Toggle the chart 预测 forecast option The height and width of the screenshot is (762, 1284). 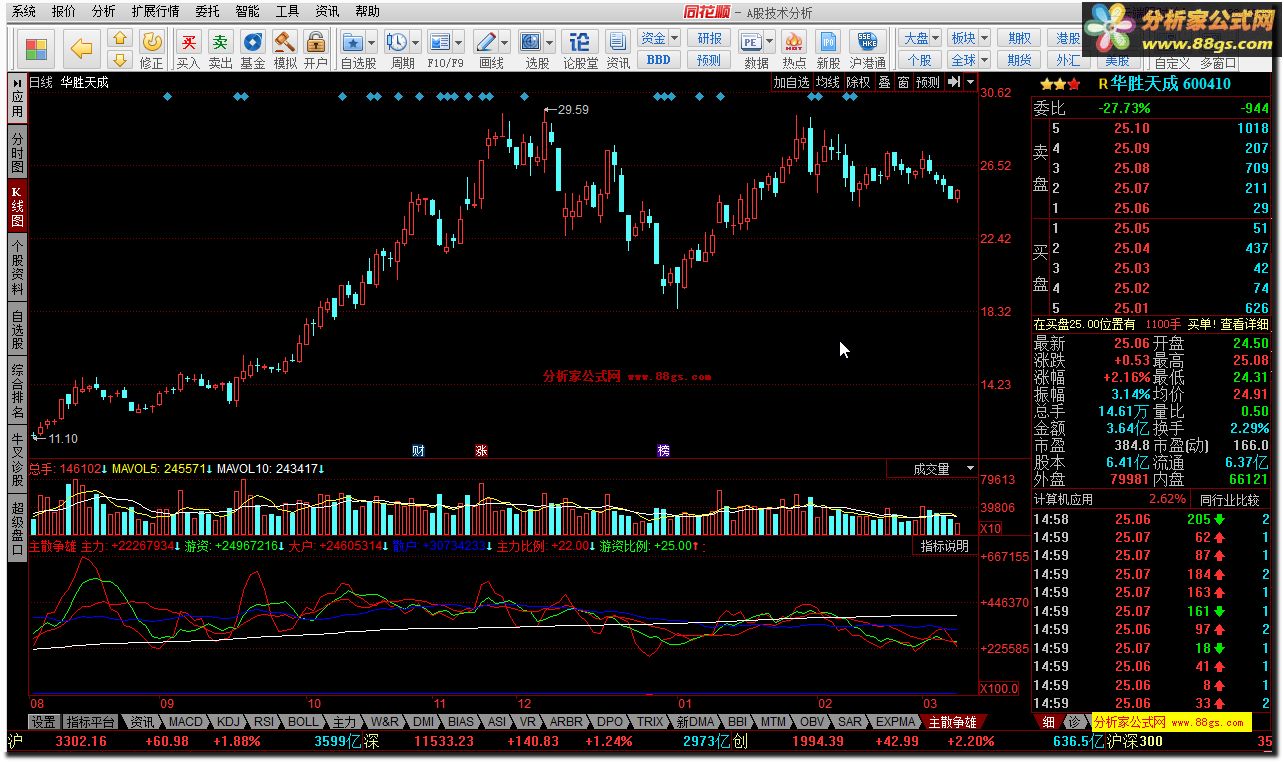pyautogui.click(x=928, y=83)
